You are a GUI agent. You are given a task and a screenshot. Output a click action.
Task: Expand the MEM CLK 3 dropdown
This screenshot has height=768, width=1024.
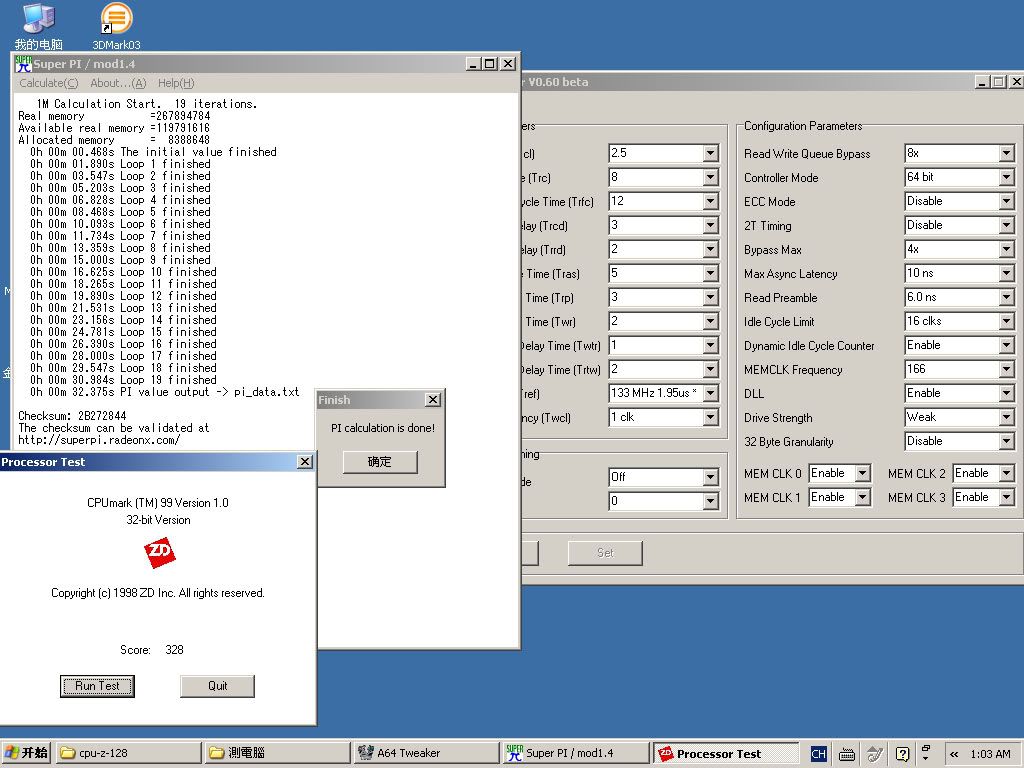coord(1006,497)
